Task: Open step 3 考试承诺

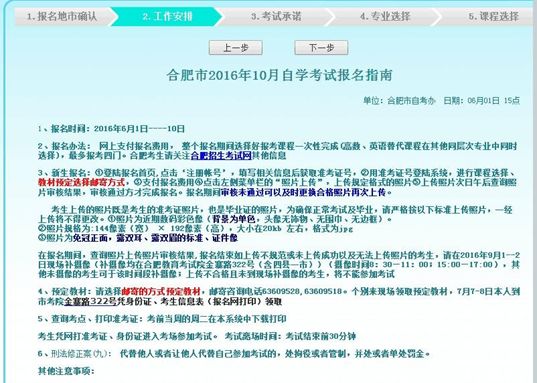Action: coord(276,16)
